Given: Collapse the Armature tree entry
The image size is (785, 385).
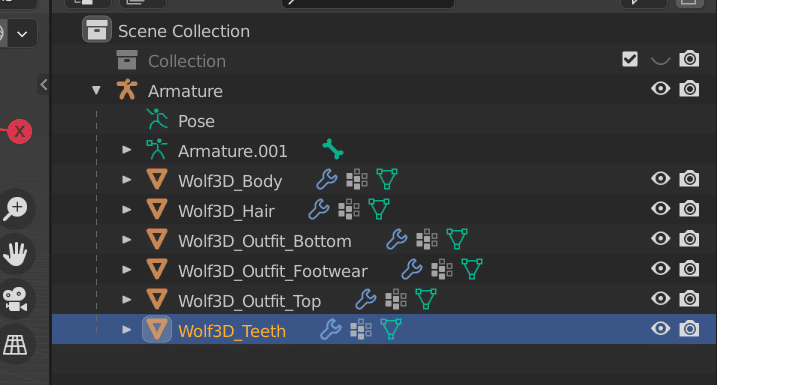Looking at the screenshot, I should (x=96, y=90).
